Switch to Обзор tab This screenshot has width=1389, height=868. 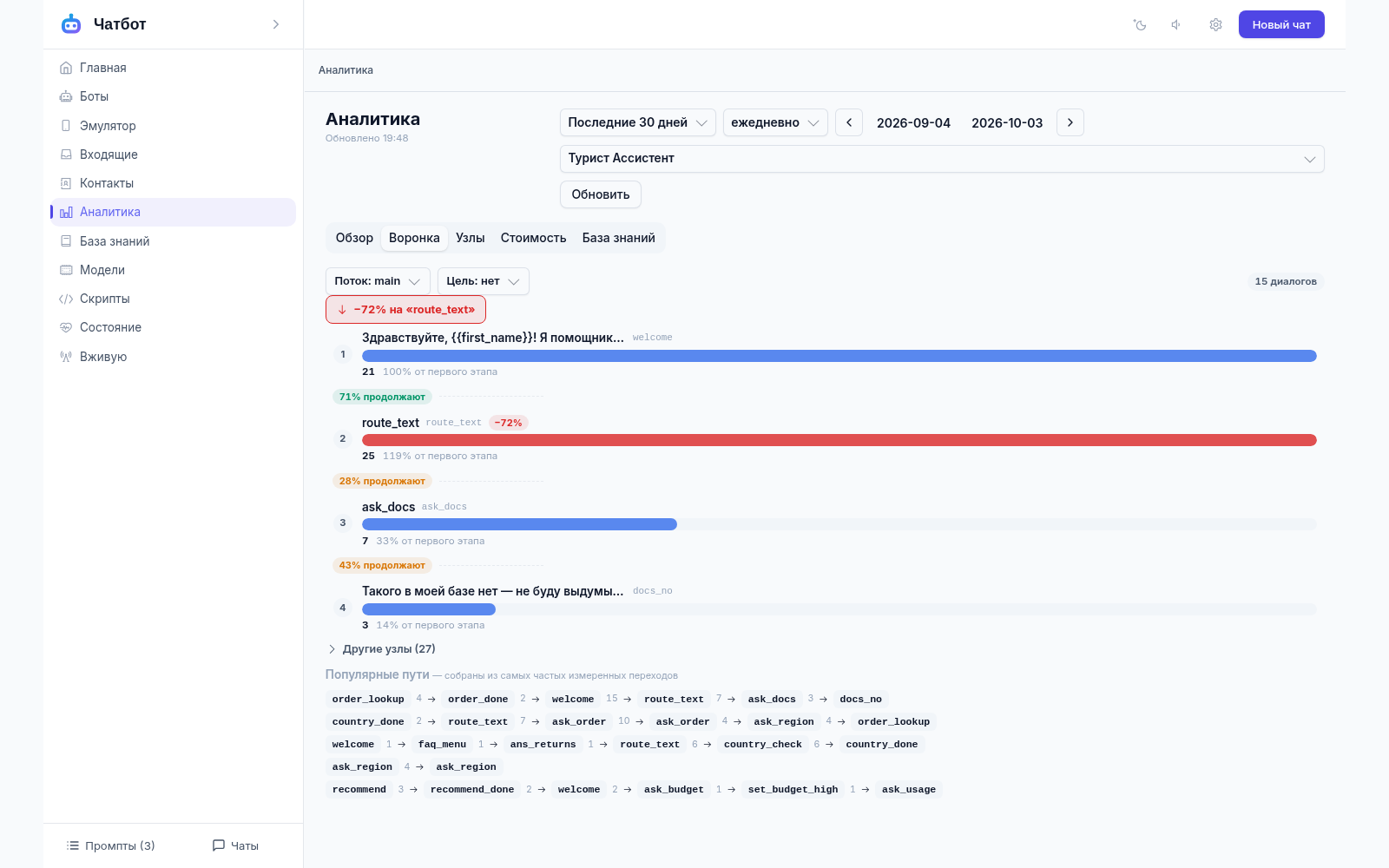[354, 238]
